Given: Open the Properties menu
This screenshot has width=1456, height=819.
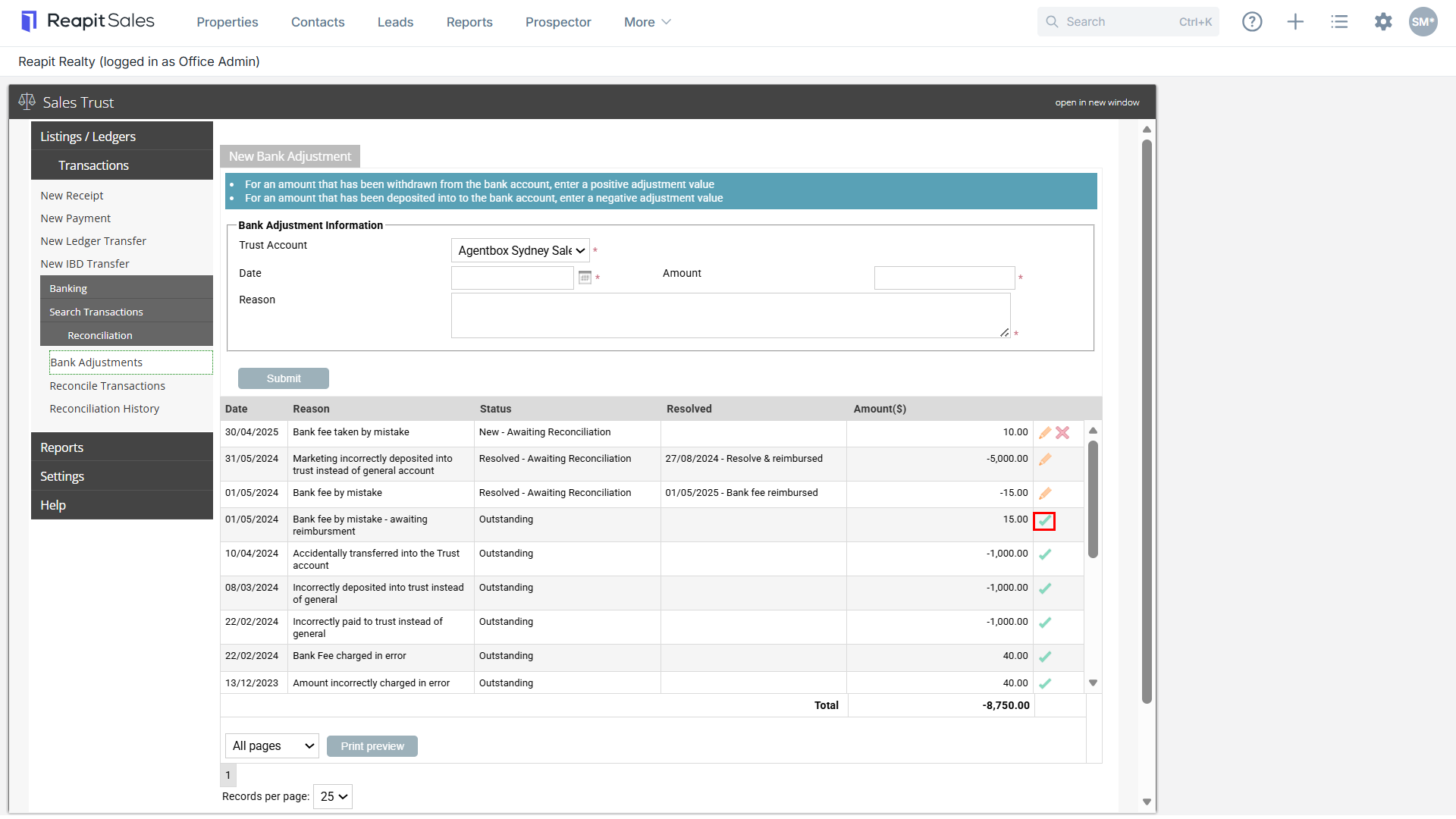Looking at the screenshot, I should point(227,22).
